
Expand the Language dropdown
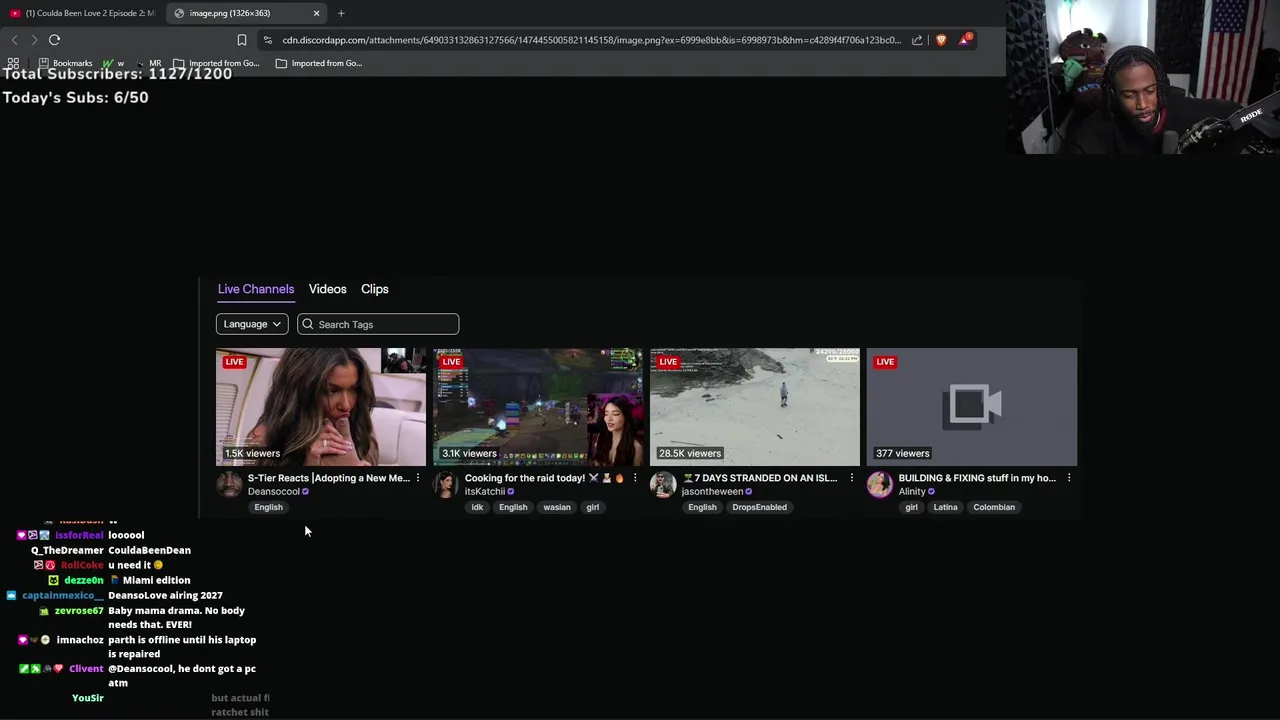(x=252, y=324)
